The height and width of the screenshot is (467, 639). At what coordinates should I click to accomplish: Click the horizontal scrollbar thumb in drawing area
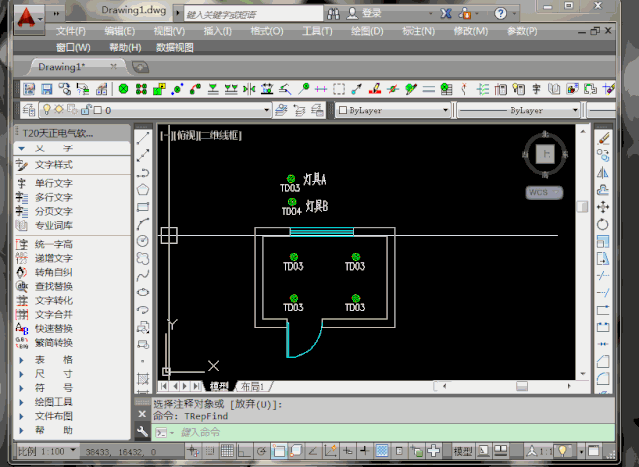(522, 386)
